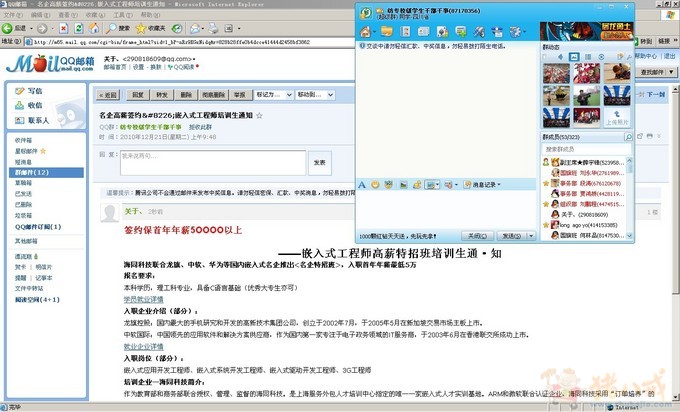Click 关闭 button in QQ chat window

click(477, 236)
